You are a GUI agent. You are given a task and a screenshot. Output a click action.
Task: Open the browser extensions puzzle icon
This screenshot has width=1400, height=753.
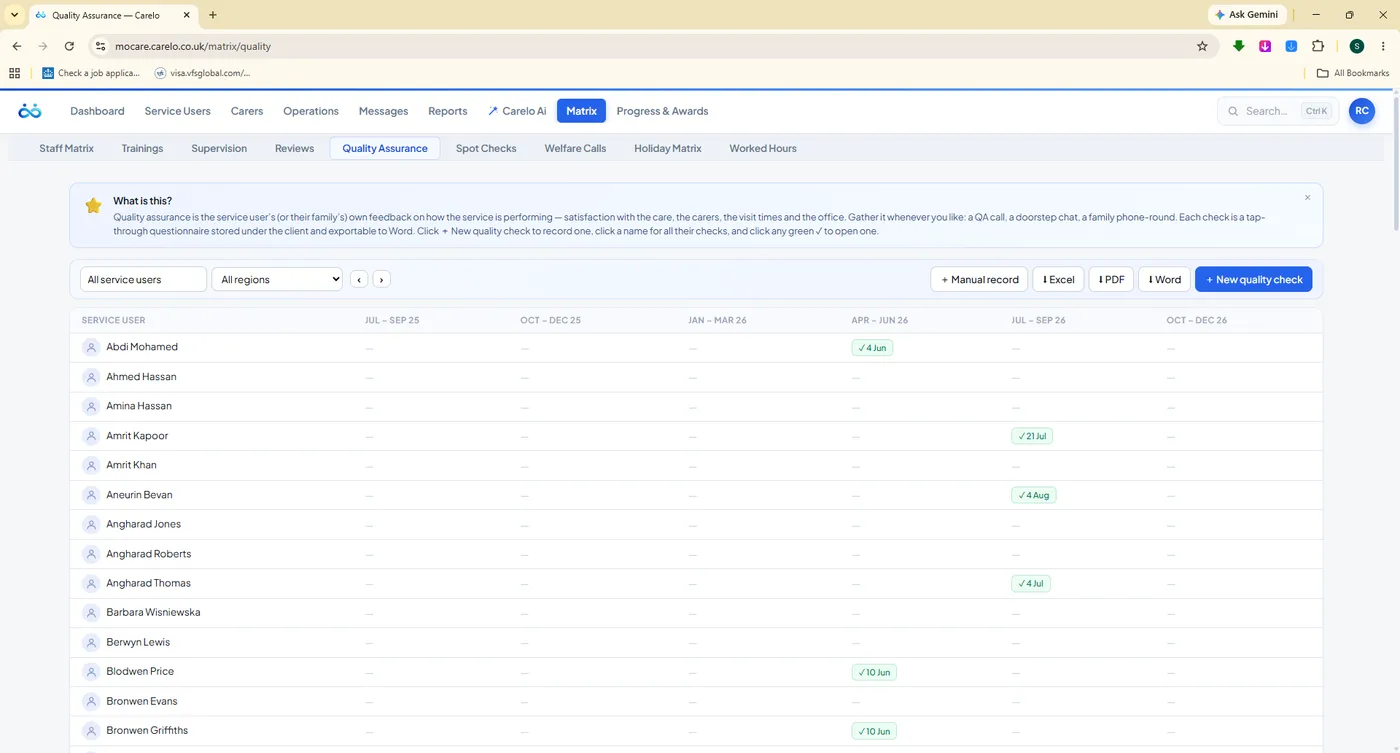pyautogui.click(x=1317, y=46)
